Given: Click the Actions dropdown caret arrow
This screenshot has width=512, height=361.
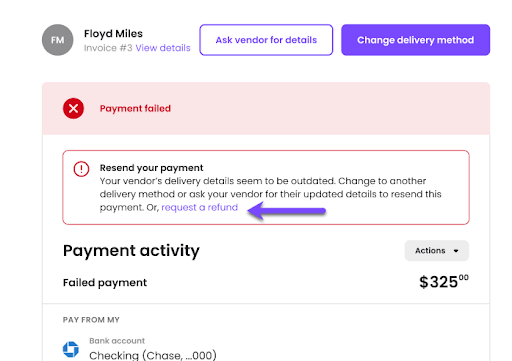Looking at the screenshot, I should coord(456,251).
